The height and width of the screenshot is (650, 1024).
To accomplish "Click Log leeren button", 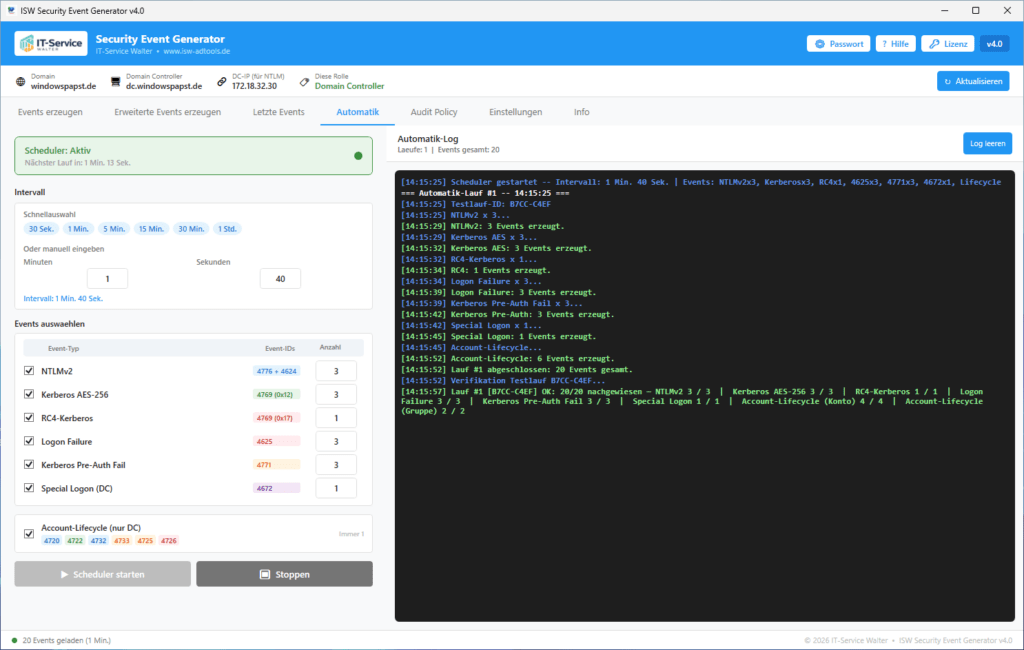I will click(987, 143).
